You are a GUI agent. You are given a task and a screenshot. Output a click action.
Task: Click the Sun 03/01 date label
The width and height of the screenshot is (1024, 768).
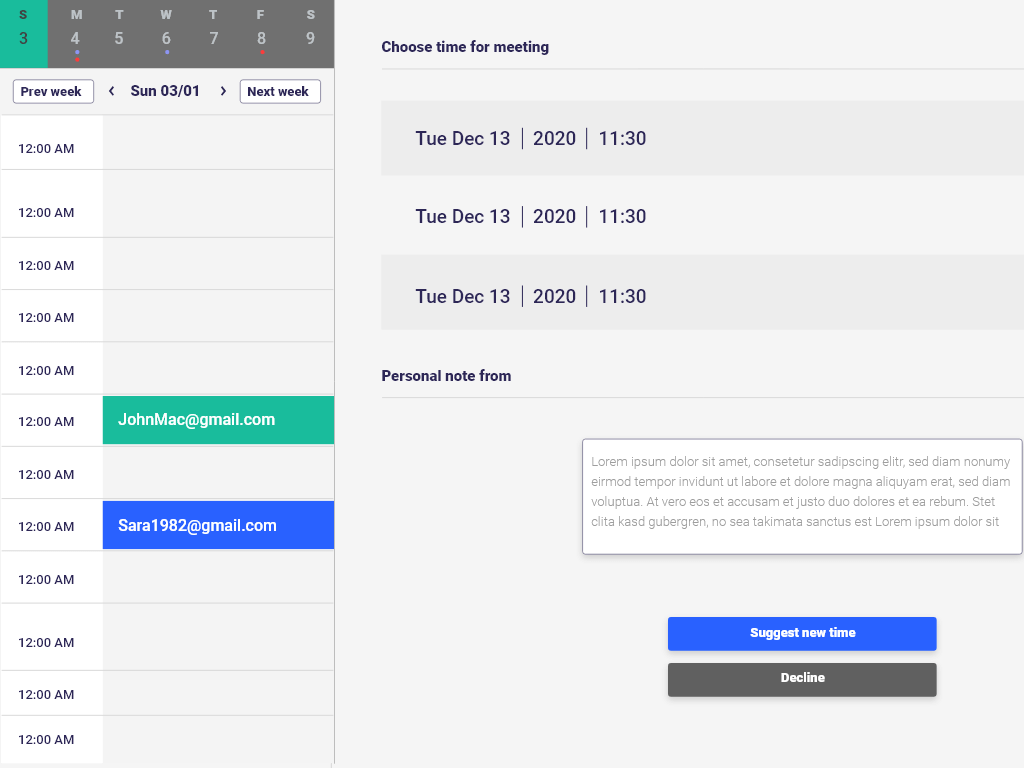(x=165, y=91)
